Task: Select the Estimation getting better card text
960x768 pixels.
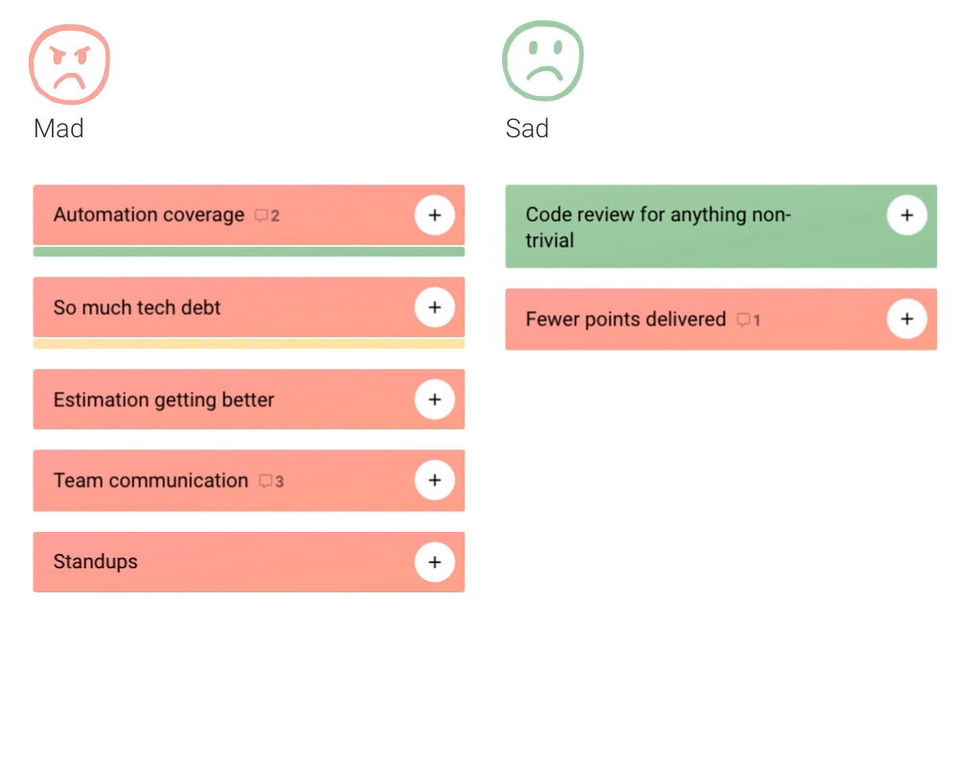Action: pos(164,400)
